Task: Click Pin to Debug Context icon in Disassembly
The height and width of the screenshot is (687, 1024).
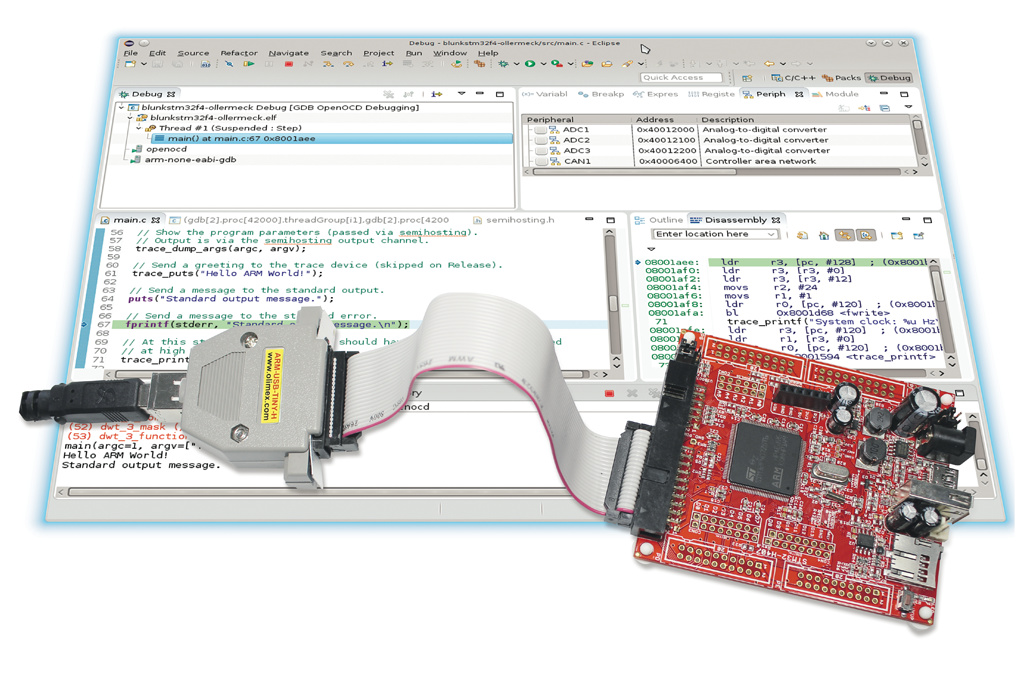Action: click(x=918, y=235)
